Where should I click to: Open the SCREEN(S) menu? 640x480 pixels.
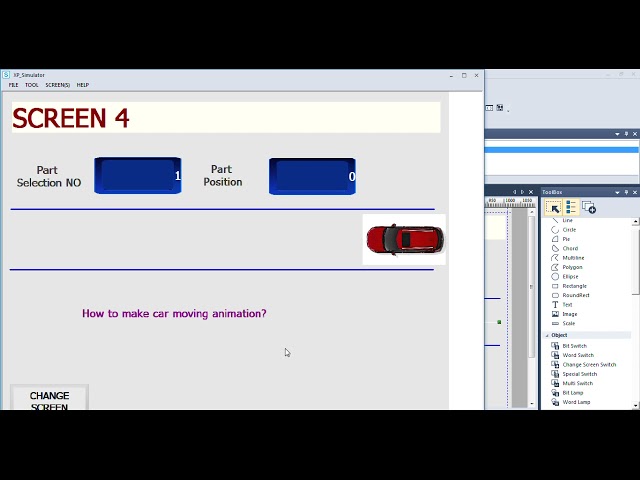point(58,85)
